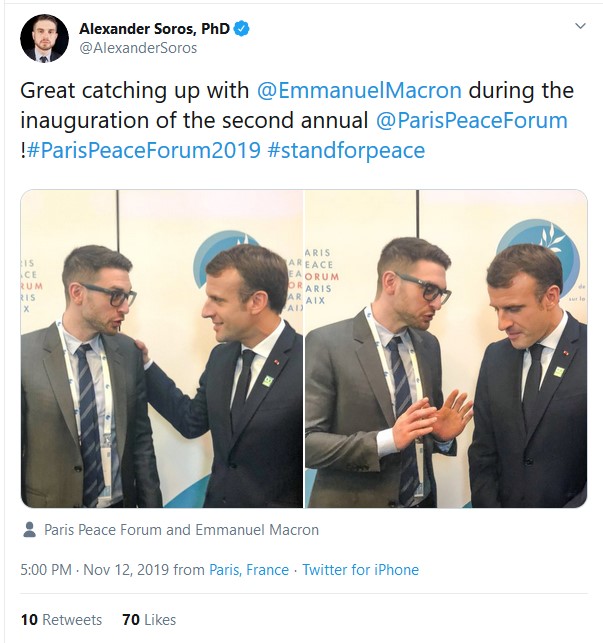The image size is (603, 643).
Task: Select the #standforpeace hashtag
Action: (x=346, y=150)
